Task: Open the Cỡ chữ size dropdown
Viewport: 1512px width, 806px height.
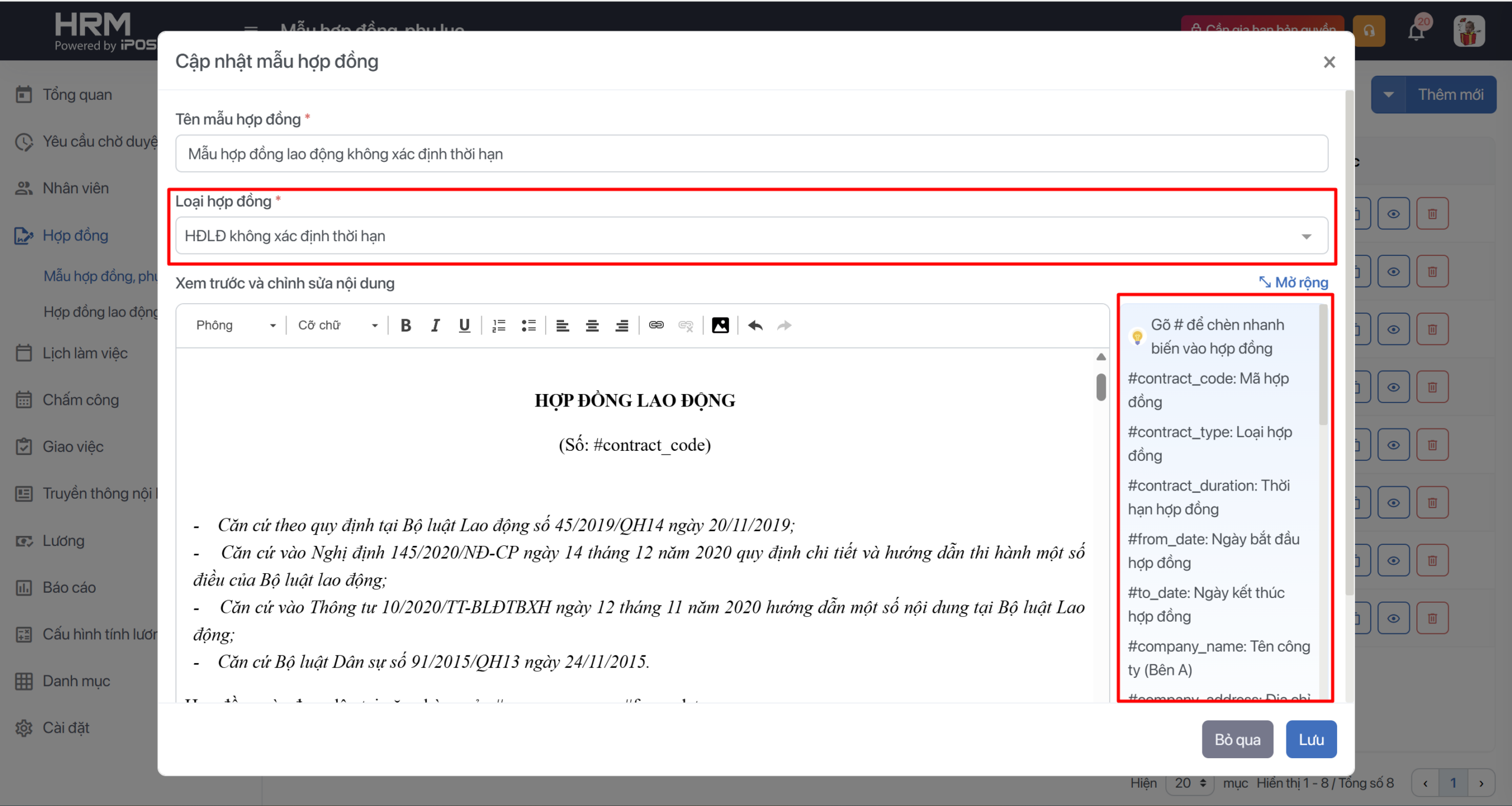Action: point(337,326)
